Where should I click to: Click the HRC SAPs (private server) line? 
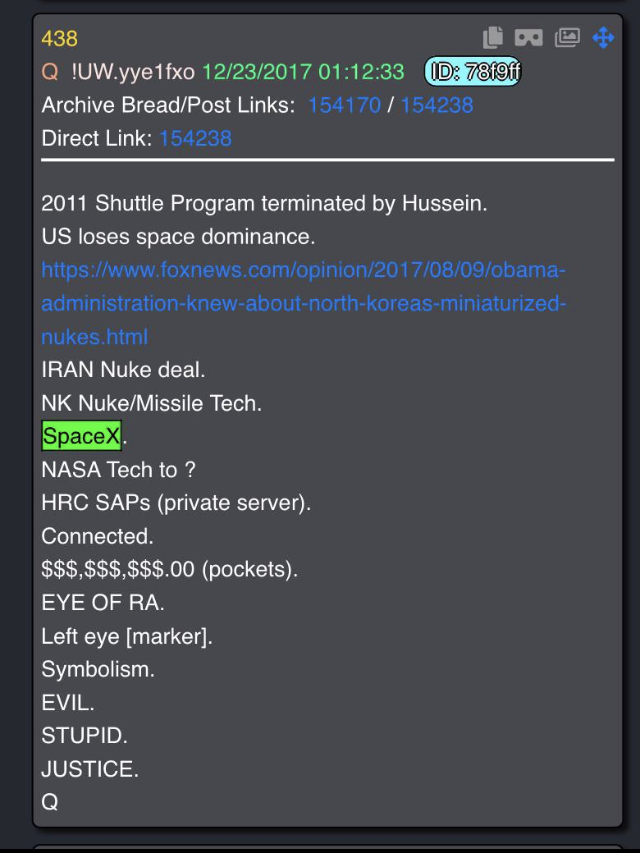[x=176, y=503]
